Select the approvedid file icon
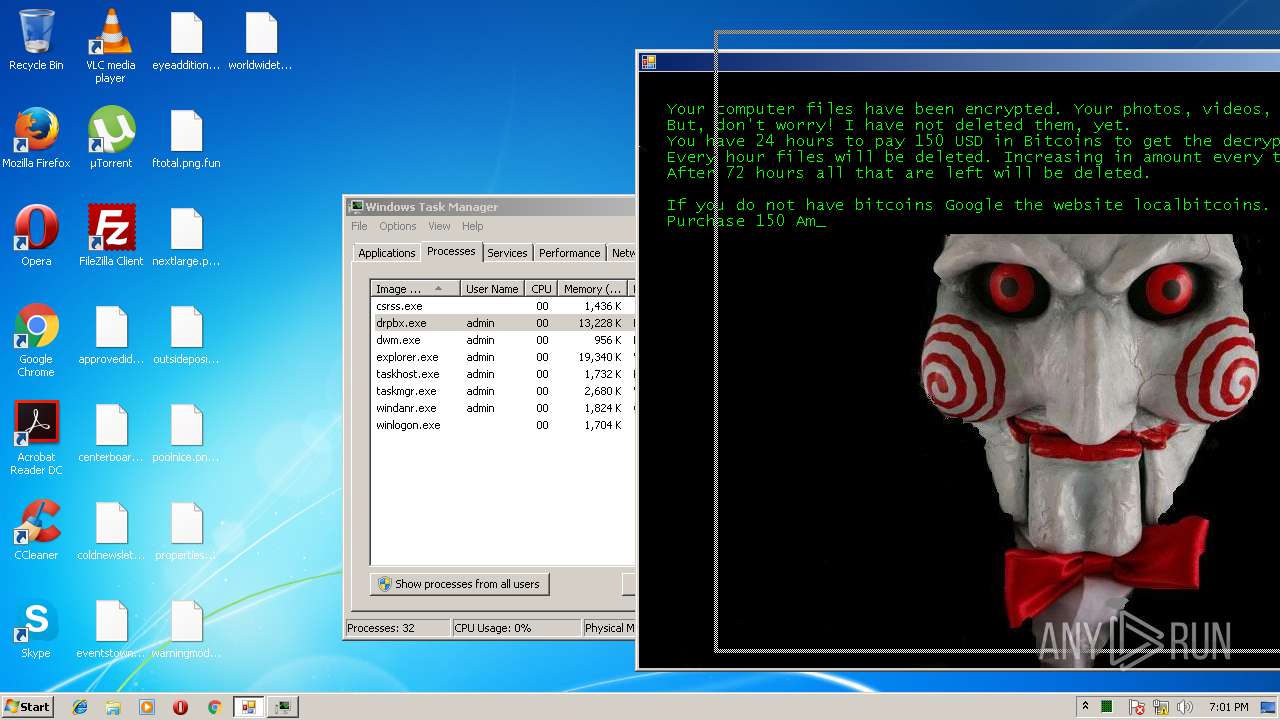 pyautogui.click(x=110, y=334)
